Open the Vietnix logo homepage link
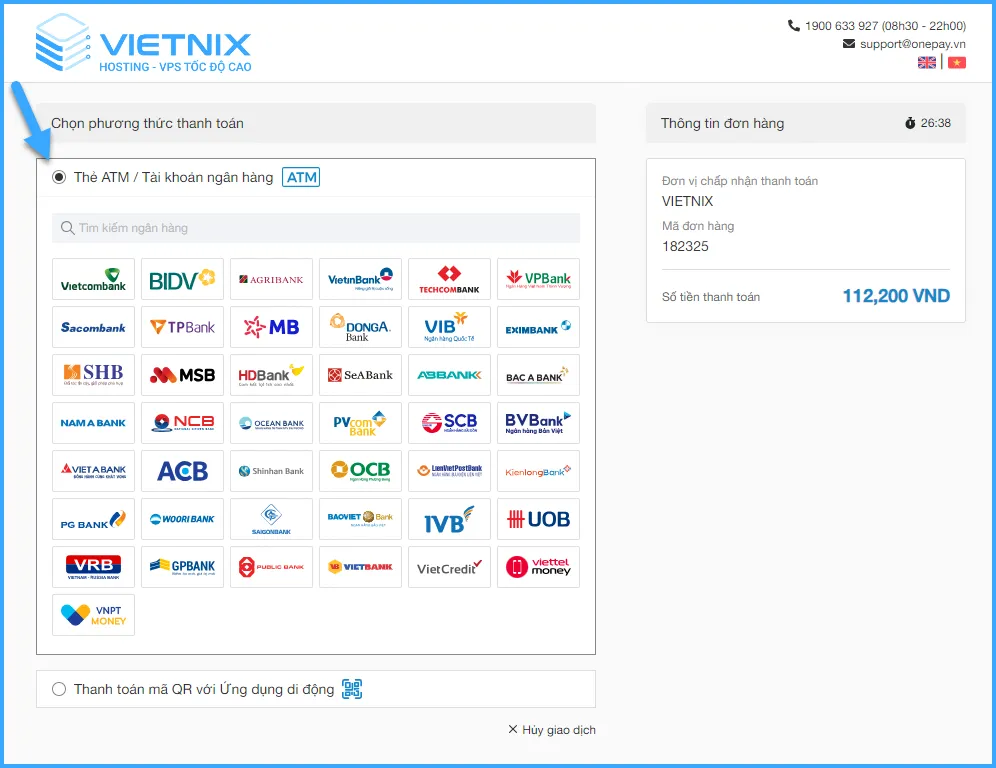The image size is (996, 768). [143, 42]
